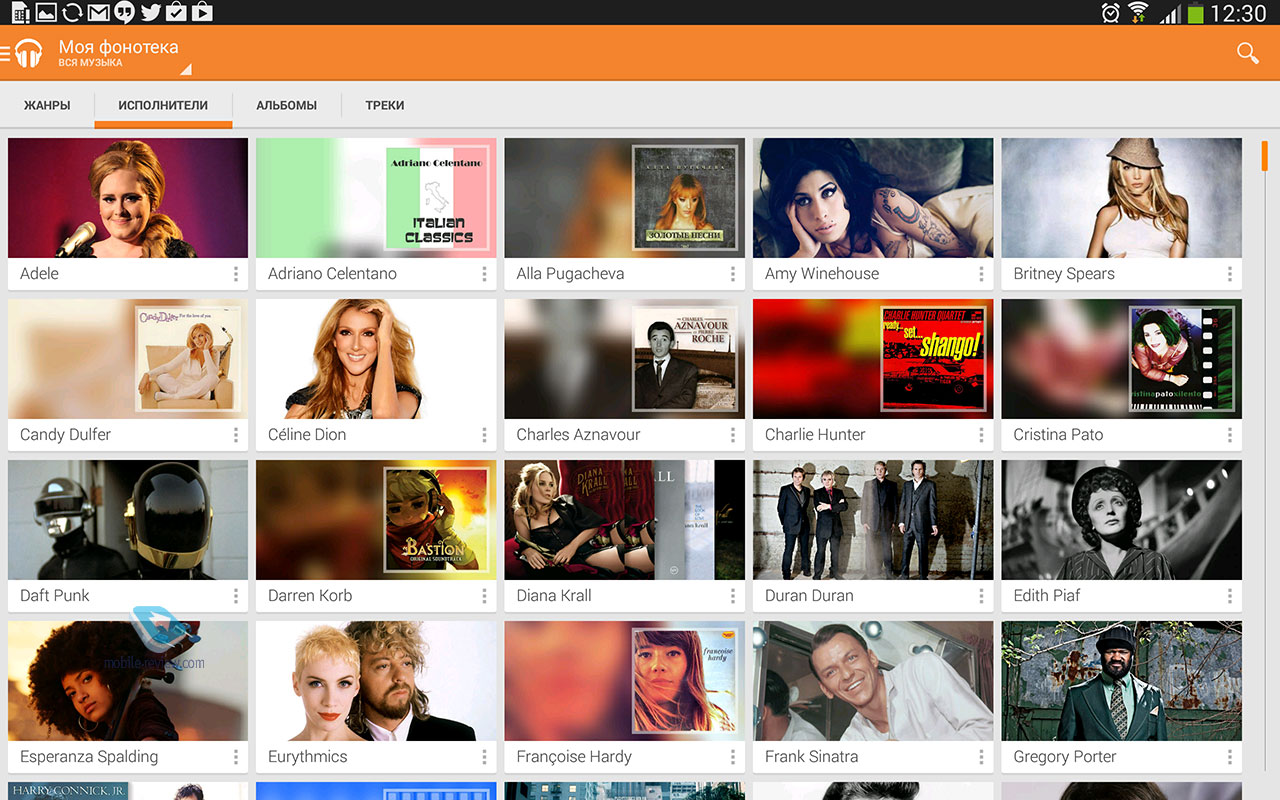This screenshot has height=800, width=1280.
Task: Open the Amy Winehouse artist thumbnail
Action: 873,198
